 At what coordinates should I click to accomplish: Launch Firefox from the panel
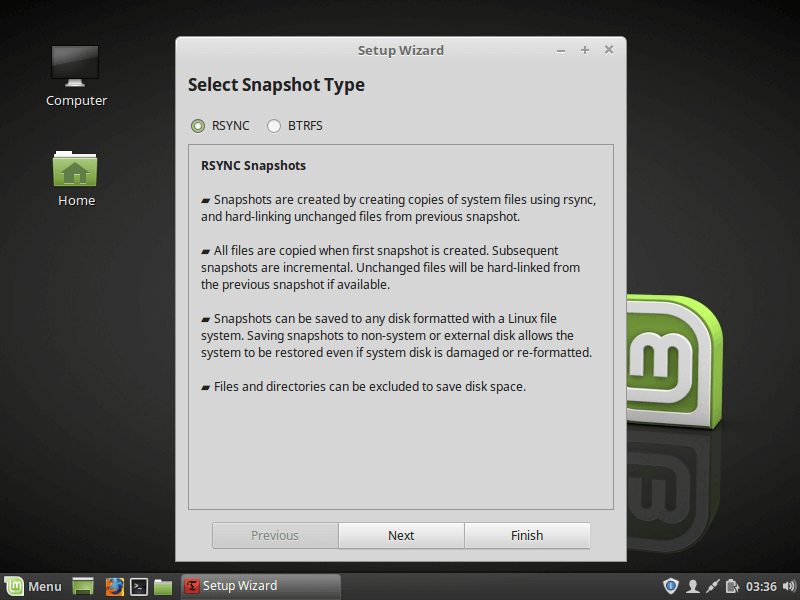point(115,586)
